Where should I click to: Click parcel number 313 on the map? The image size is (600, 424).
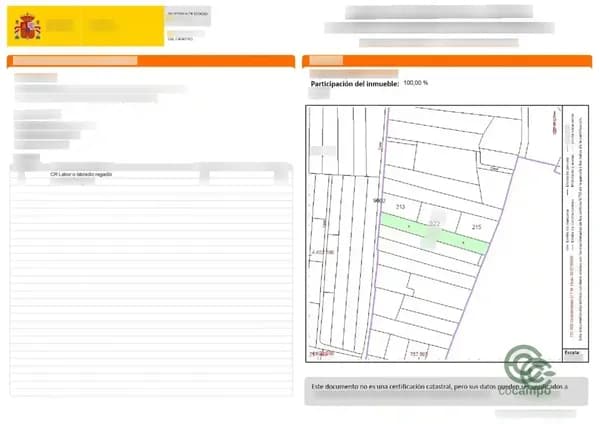pyautogui.click(x=400, y=206)
